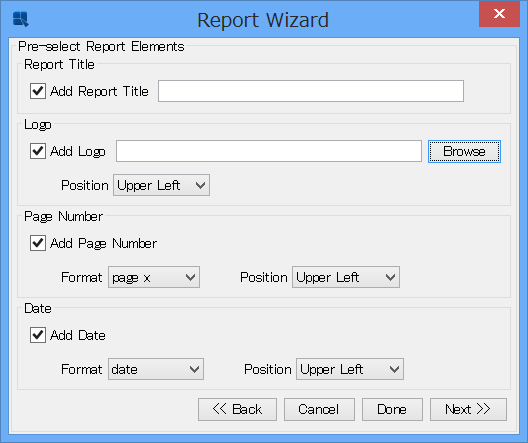The image size is (528, 443).
Task: Disable the Add Page Number checkbox
Action: (38, 243)
